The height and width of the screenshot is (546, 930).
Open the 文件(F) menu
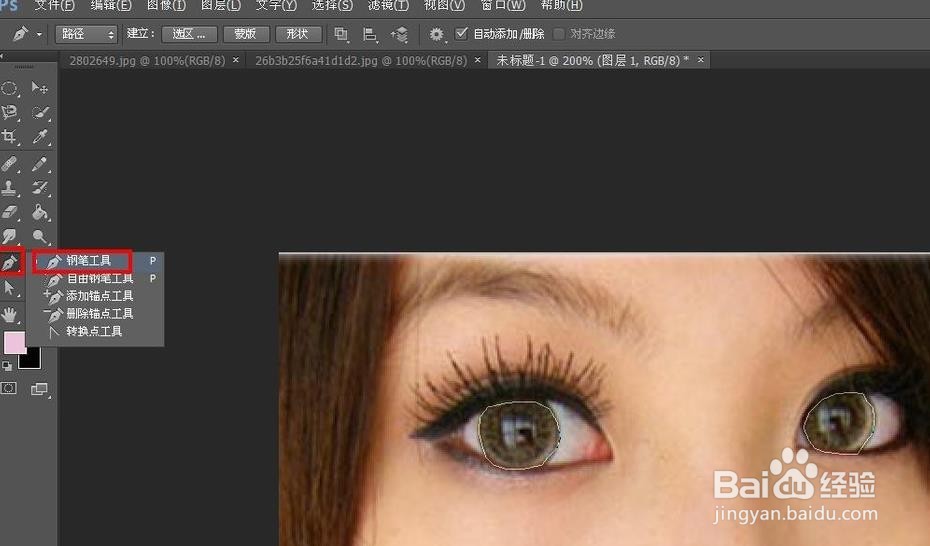(x=55, y=5)
